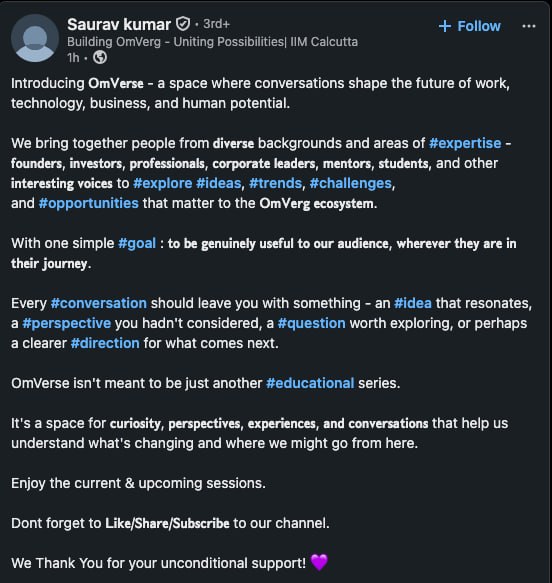Image resolution: width=552 pixels, height=583 pixels.
Task: Open the three-dot post options menu
Action: 528,26
